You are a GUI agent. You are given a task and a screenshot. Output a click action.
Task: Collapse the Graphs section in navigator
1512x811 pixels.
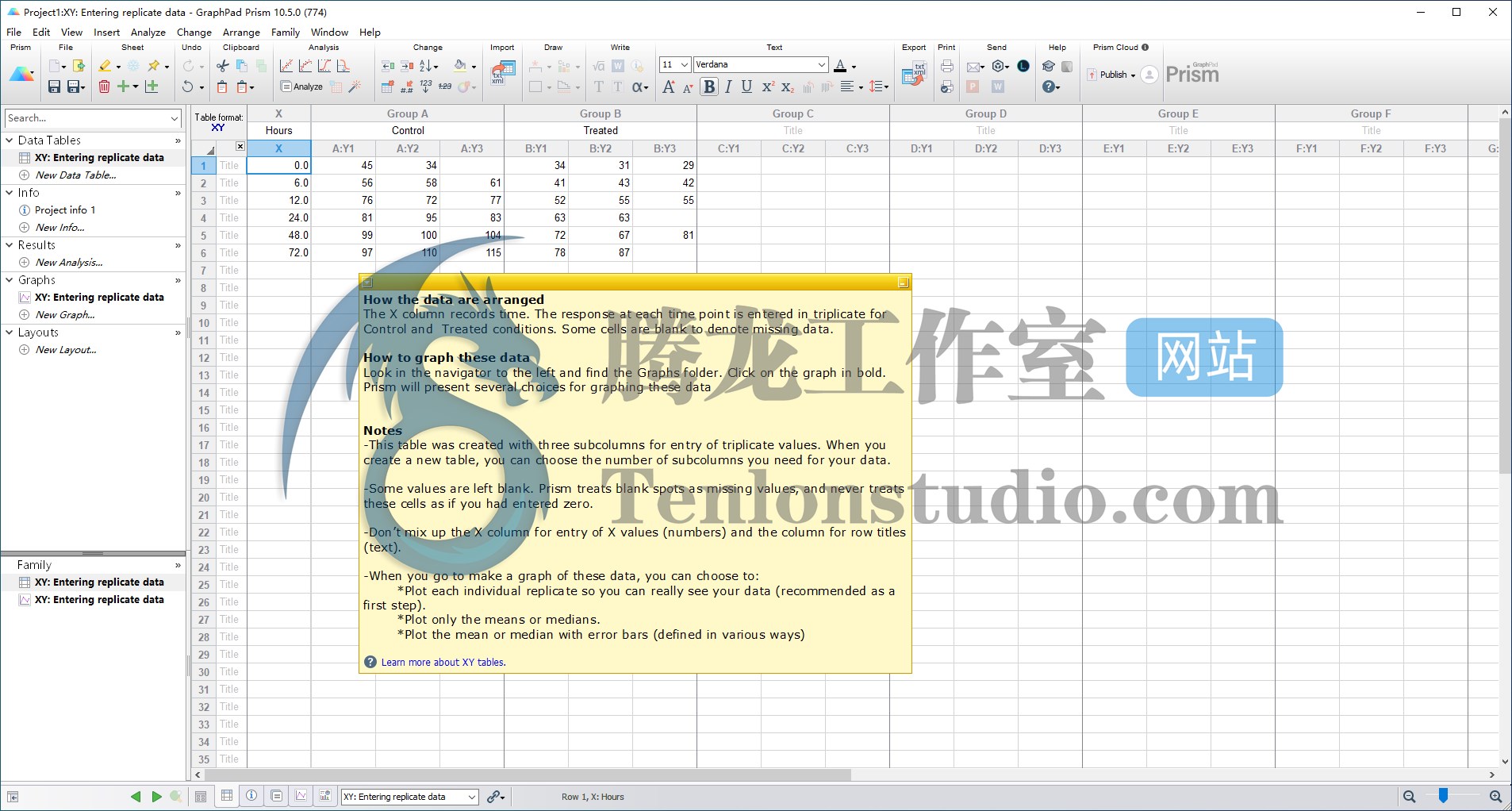(10, 280)
